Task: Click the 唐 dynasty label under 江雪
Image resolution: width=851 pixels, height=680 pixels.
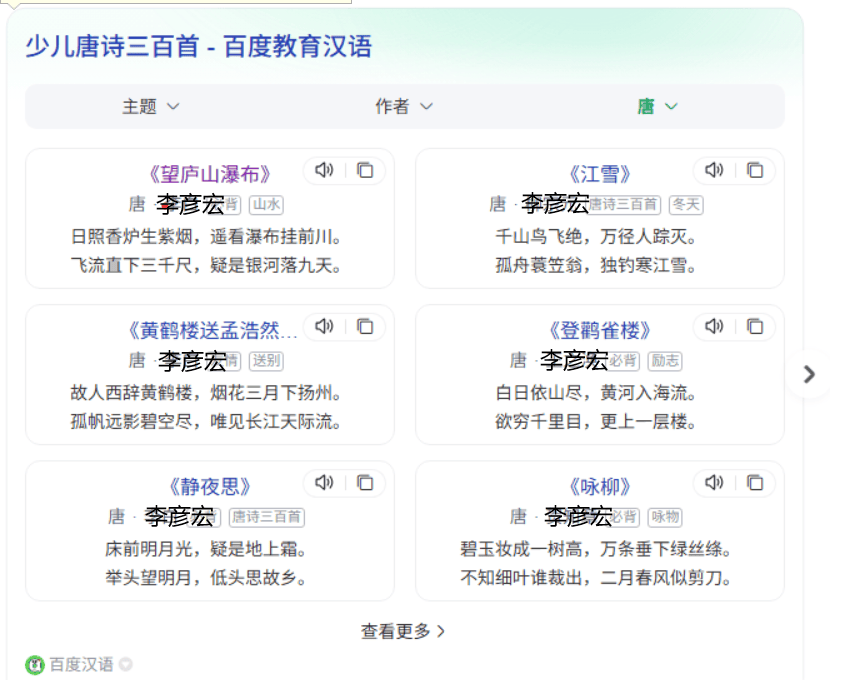Action: [498, 204]
